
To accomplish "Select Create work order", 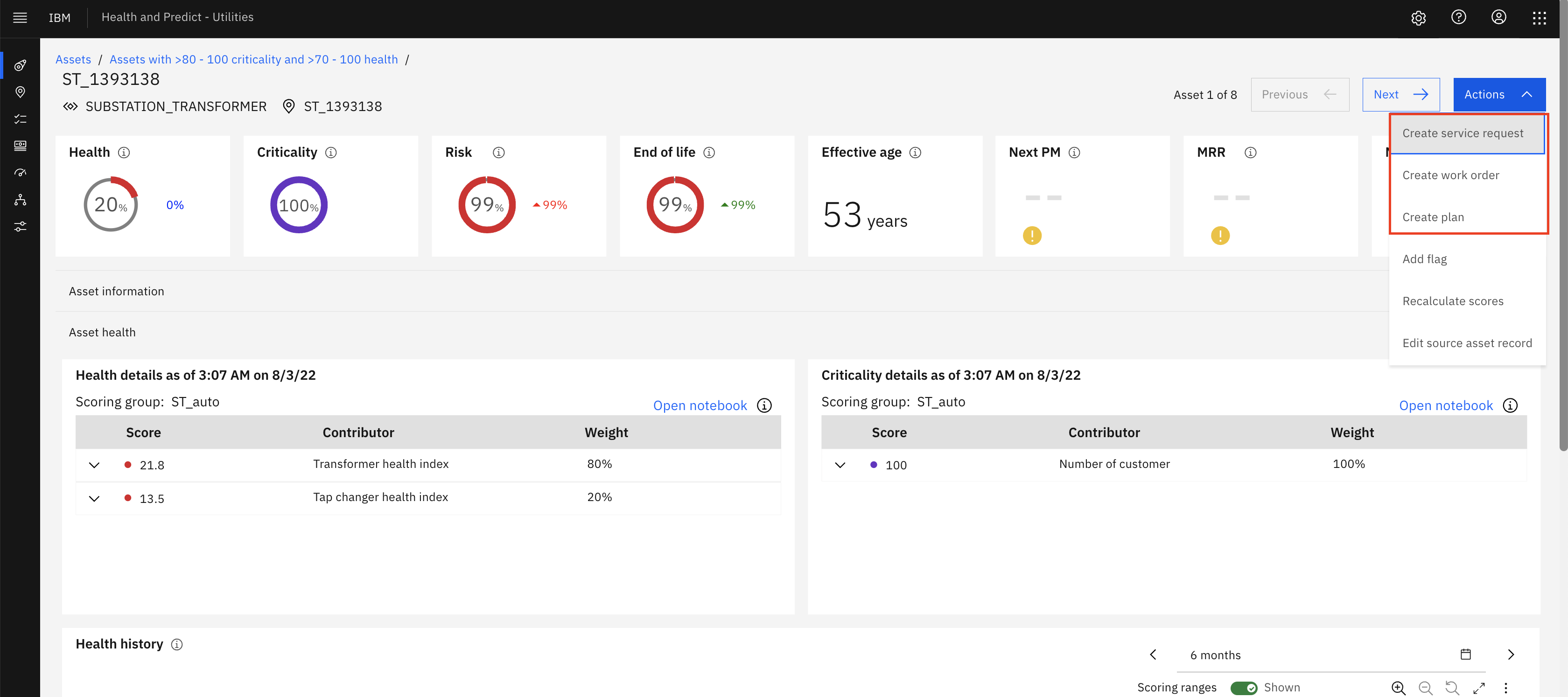I will pyautogui.click(x=1468, y=175).
